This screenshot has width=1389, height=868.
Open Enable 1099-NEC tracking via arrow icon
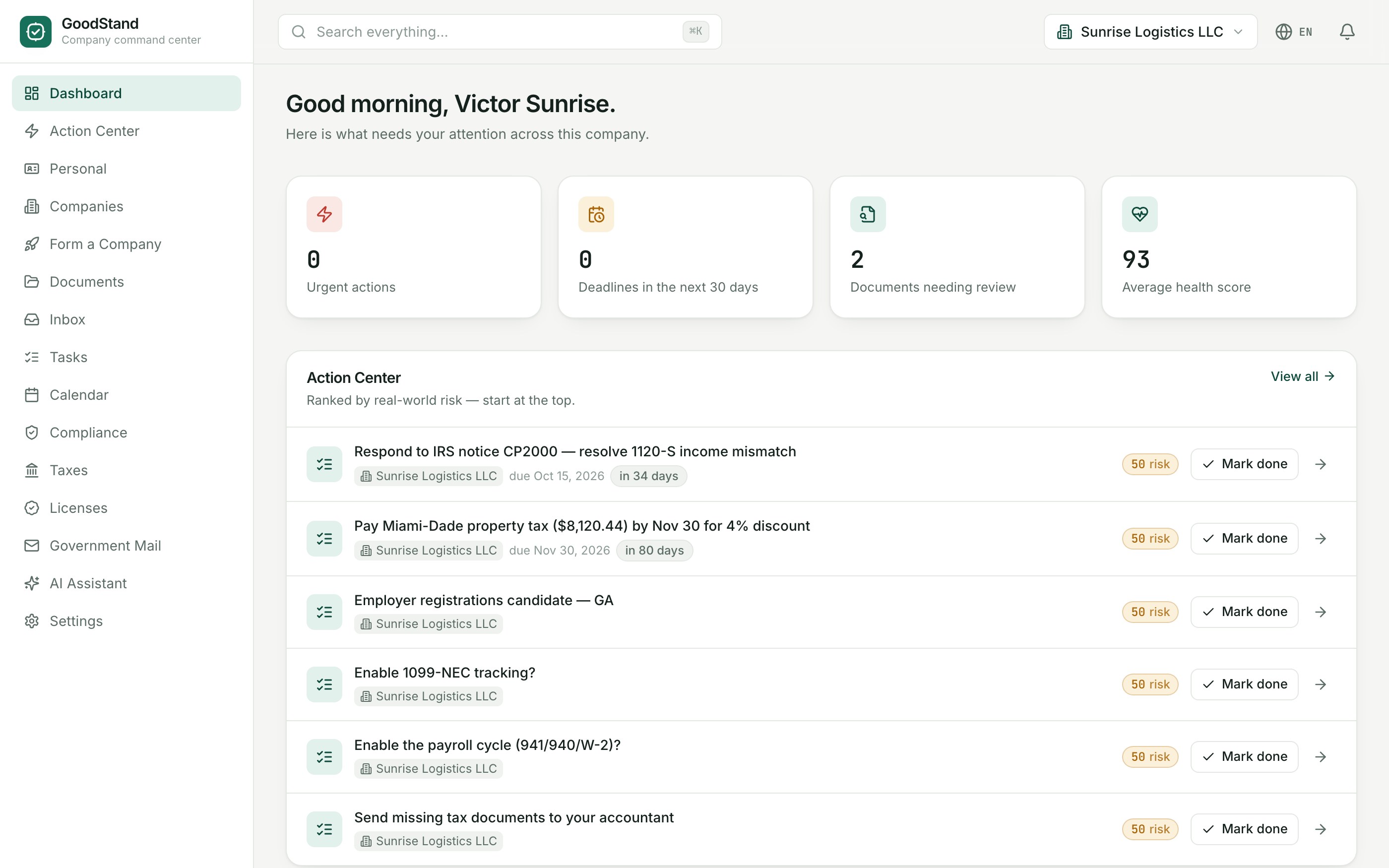click(1321, 684)
